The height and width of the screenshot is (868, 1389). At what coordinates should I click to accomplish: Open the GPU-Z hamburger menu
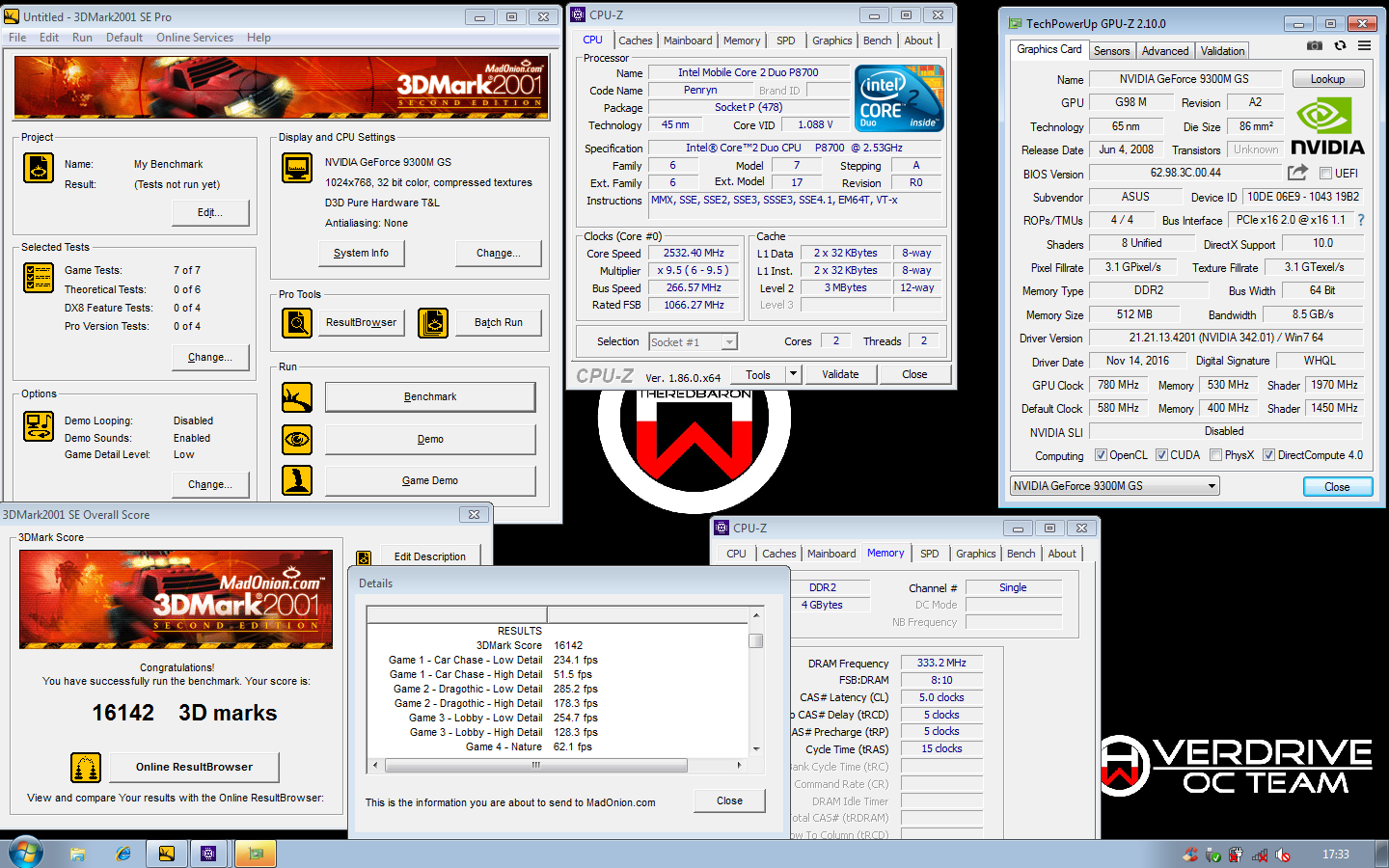(1364, 45)
